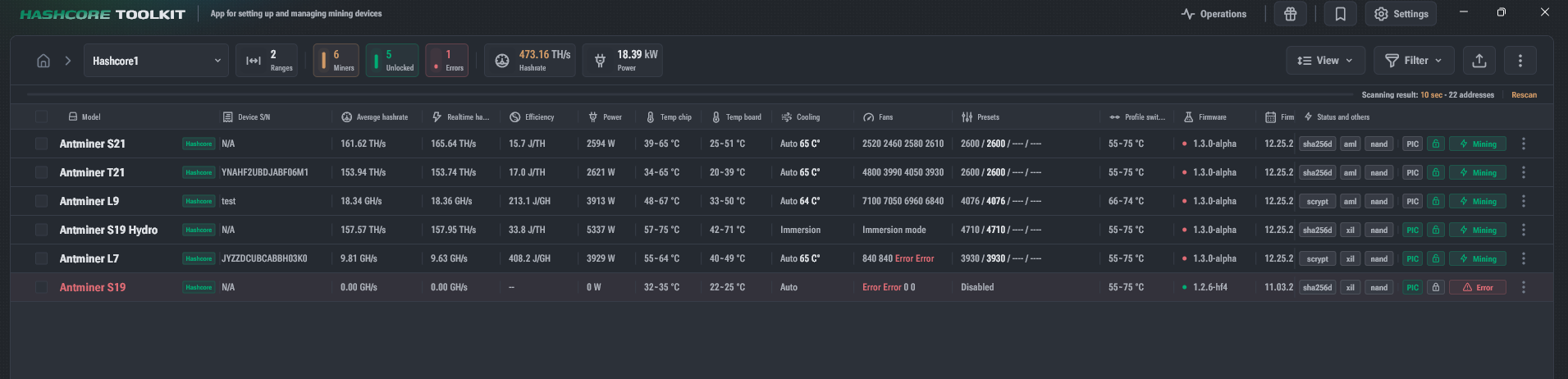Click Mining status badge for Antminer L7
1568x379 pixels.
(1478, 258)
